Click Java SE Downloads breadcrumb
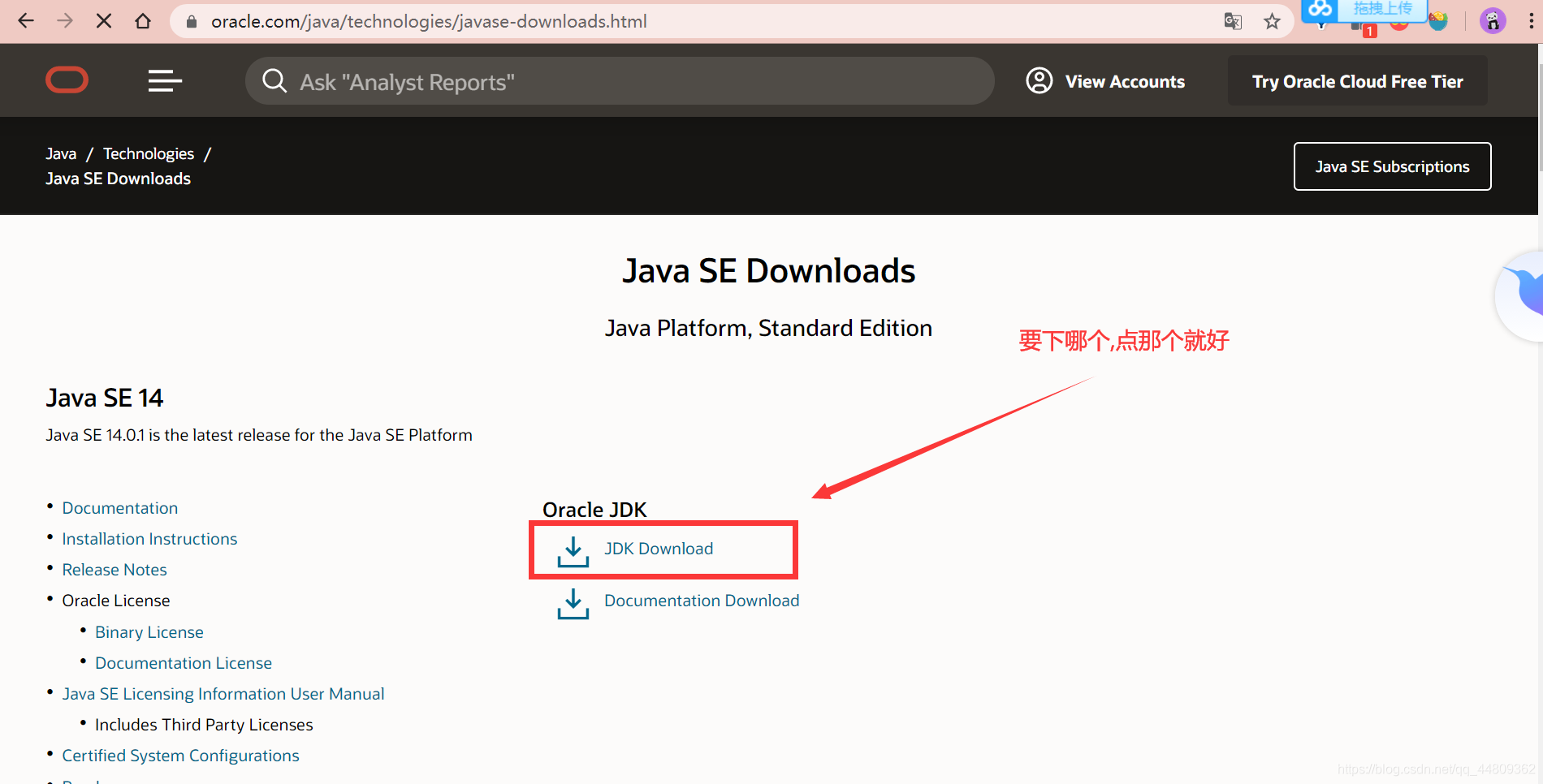The image size is (1543, 784). coord(118,179)
